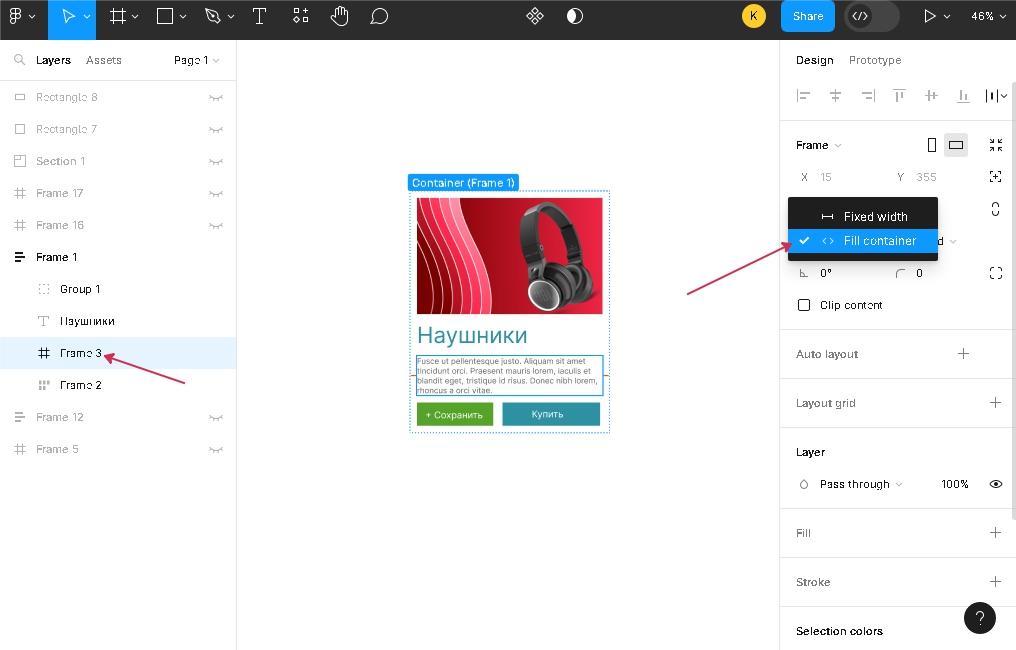Toggle layer visibility eye in Layer section
The width and height of the screenshot is (1016, 650).
pos(995,484)
